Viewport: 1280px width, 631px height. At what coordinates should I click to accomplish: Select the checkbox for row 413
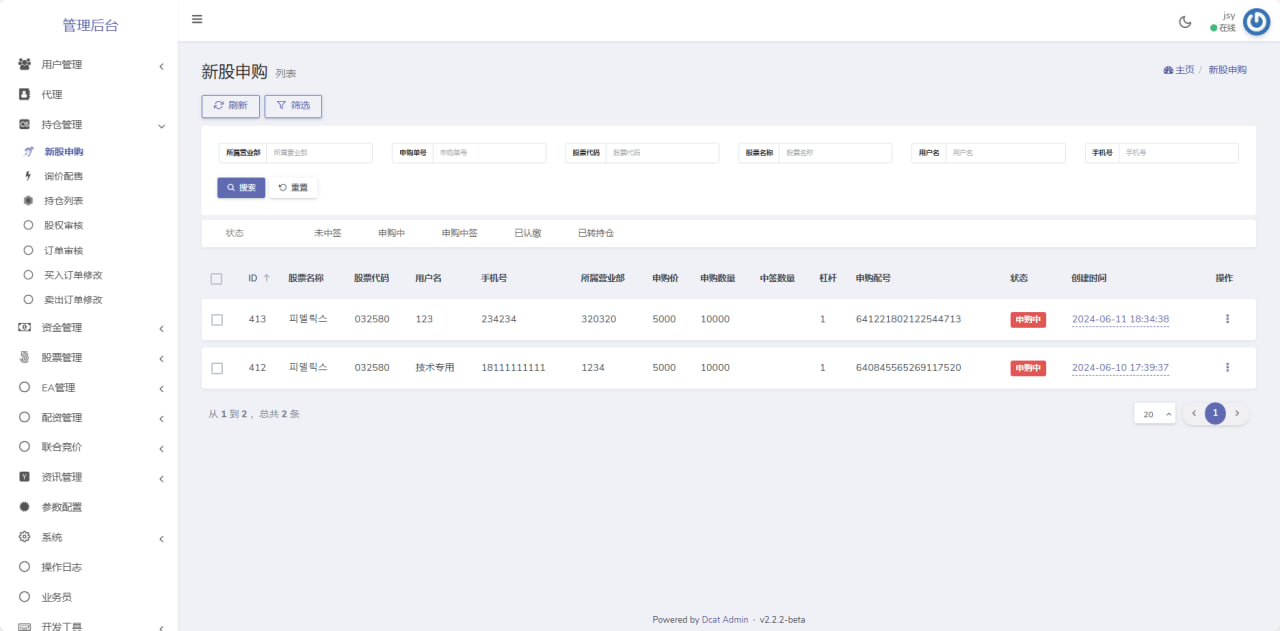[x=217, y=320]
